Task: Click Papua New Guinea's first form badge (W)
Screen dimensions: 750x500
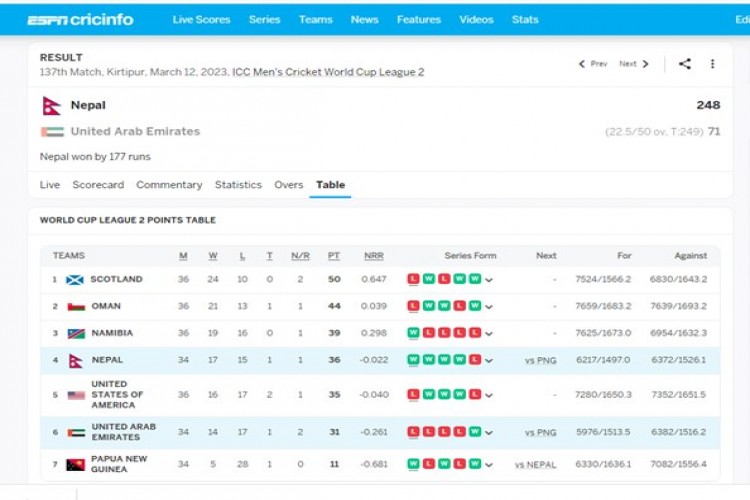Action: pyautogui.click(x=413, y=464)
